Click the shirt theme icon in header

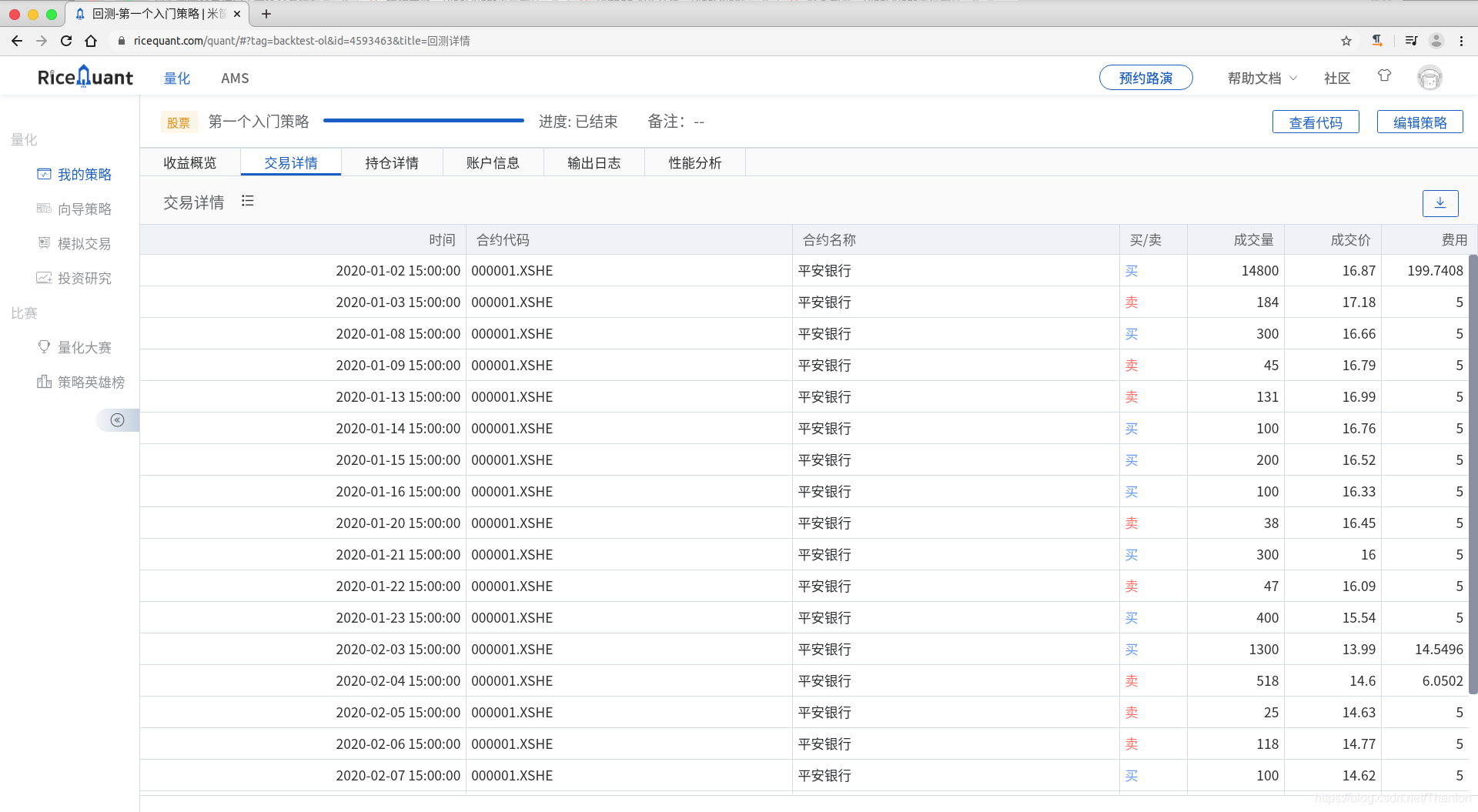1384,76
